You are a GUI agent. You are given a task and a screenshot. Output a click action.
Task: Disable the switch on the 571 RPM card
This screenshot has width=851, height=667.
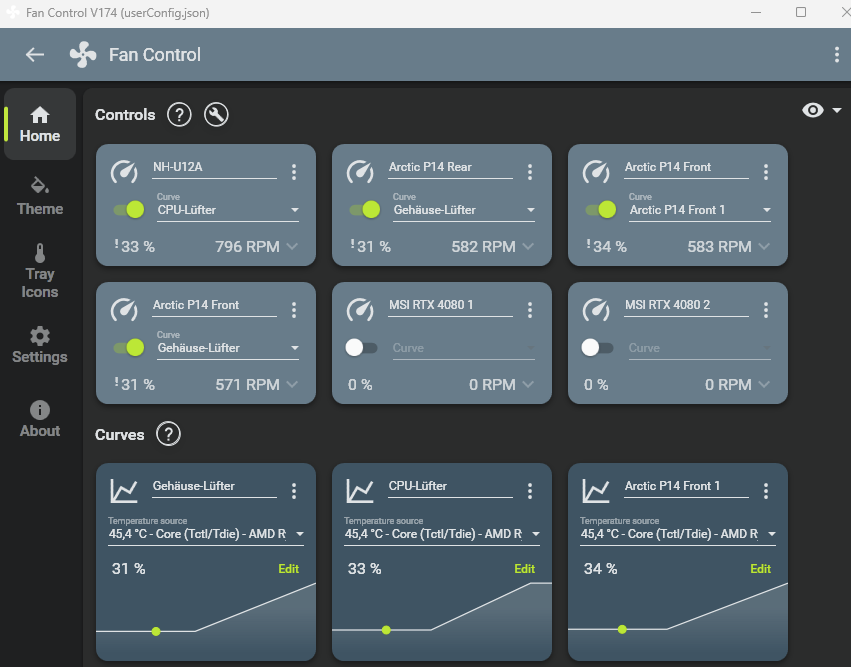click(129, 347)
